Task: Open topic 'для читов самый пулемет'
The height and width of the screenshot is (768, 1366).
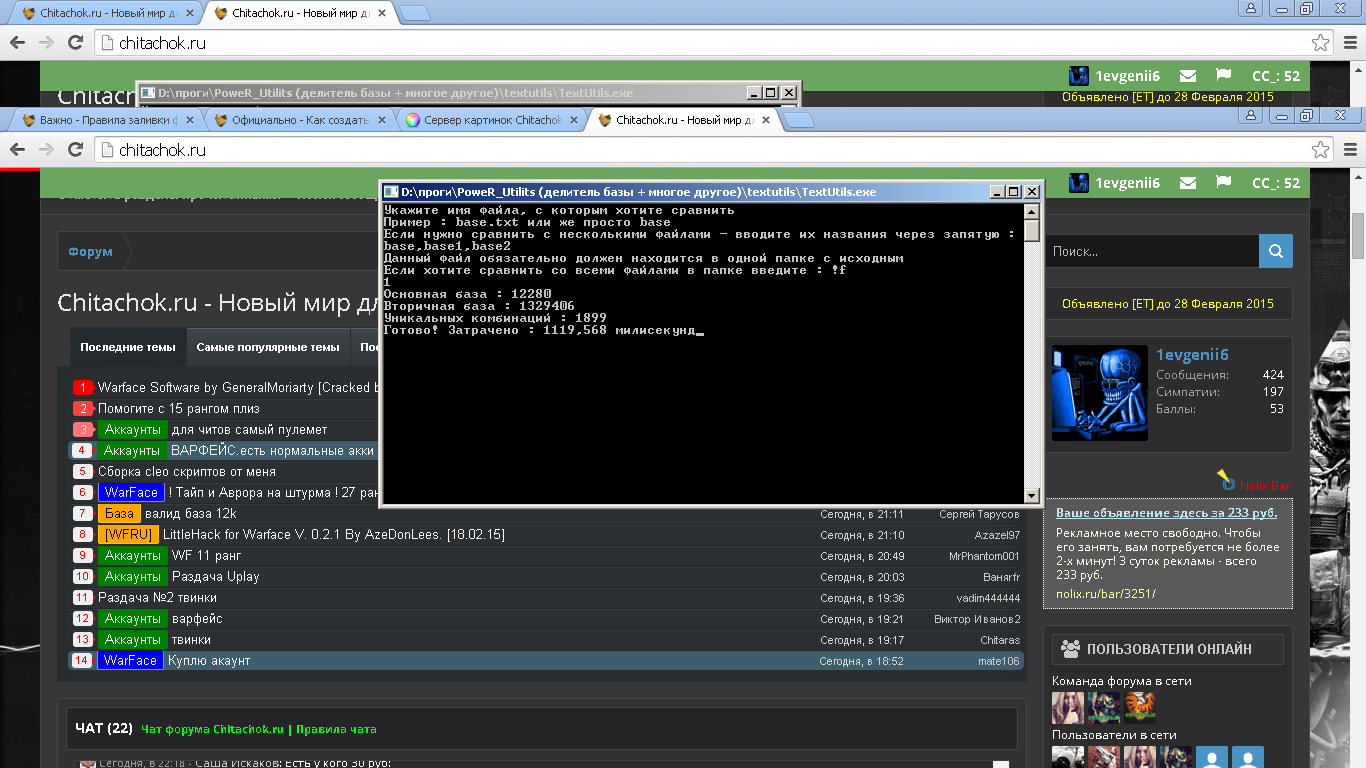Action: pos(249,429)
